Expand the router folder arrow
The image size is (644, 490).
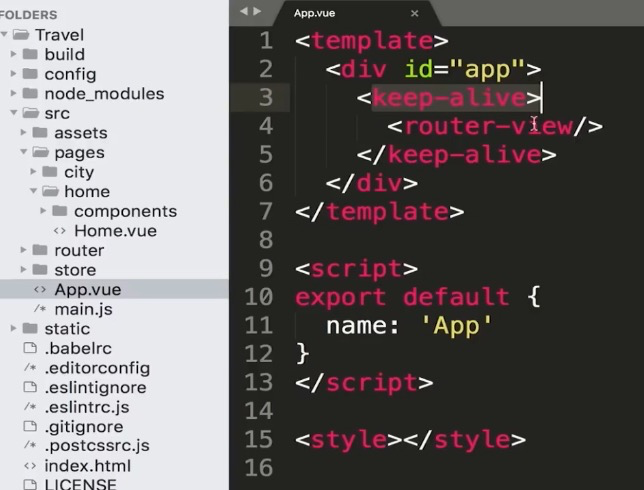pos(23,250)
